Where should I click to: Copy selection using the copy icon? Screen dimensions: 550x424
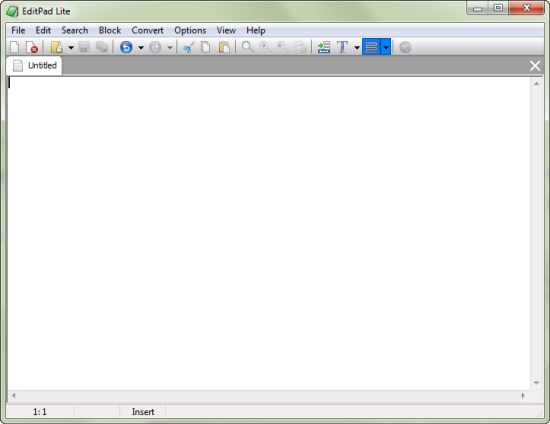click(x=206, y=47)
